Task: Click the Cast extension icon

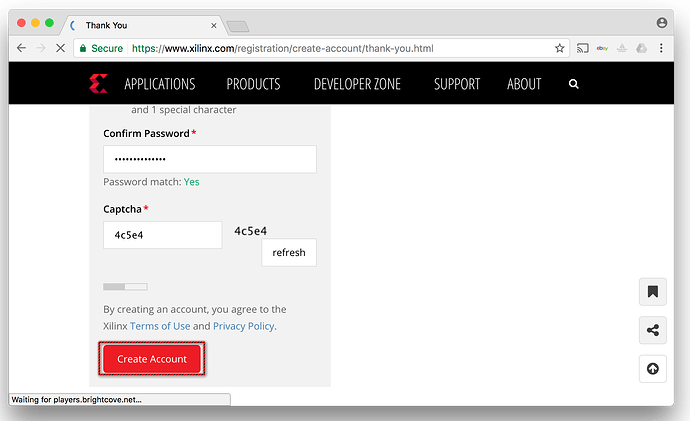Action: (x=583, y=47)
